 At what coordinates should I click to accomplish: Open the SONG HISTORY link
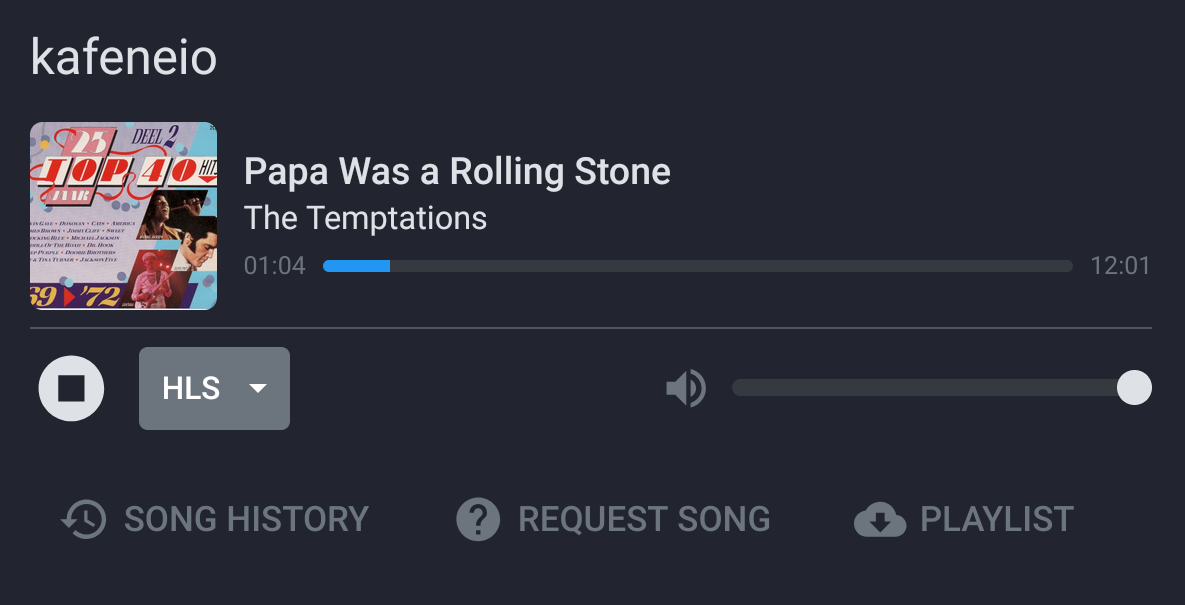(x=246, y=519)
